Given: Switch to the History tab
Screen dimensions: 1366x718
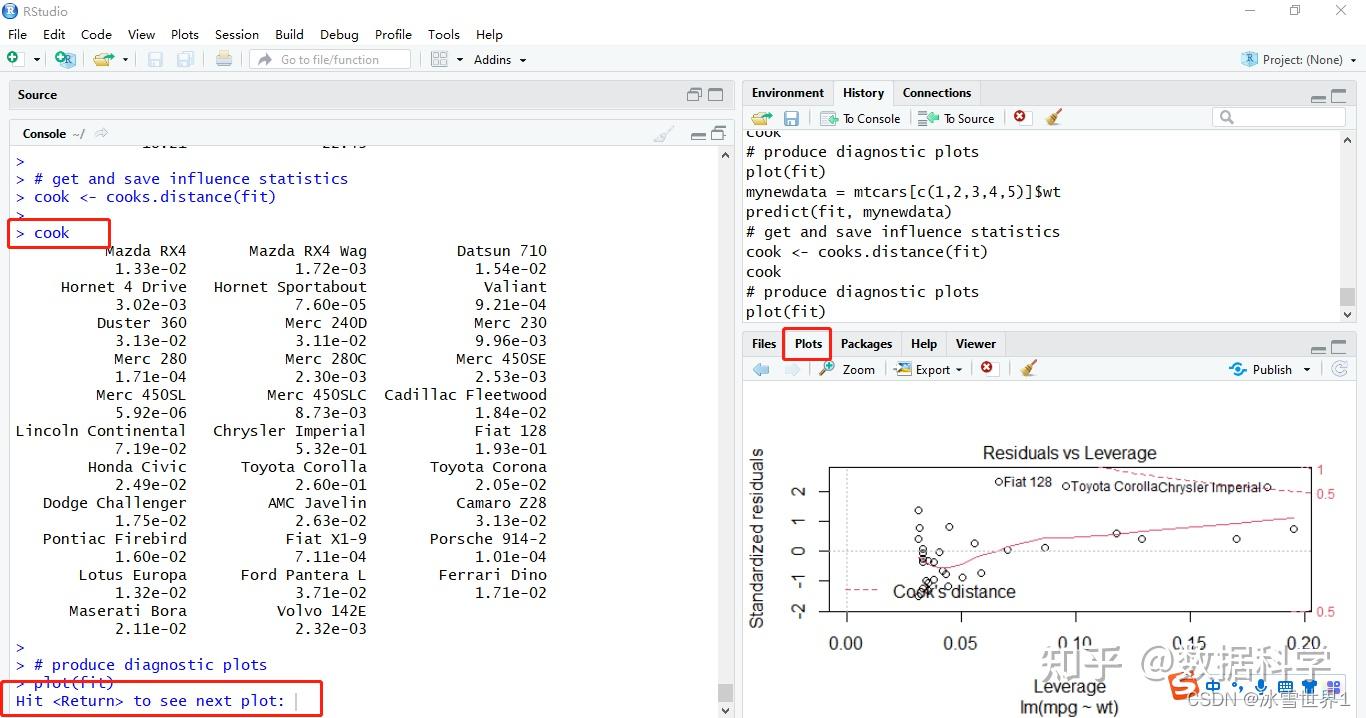Looking at the screenshot, I should (x=863, y=93).
